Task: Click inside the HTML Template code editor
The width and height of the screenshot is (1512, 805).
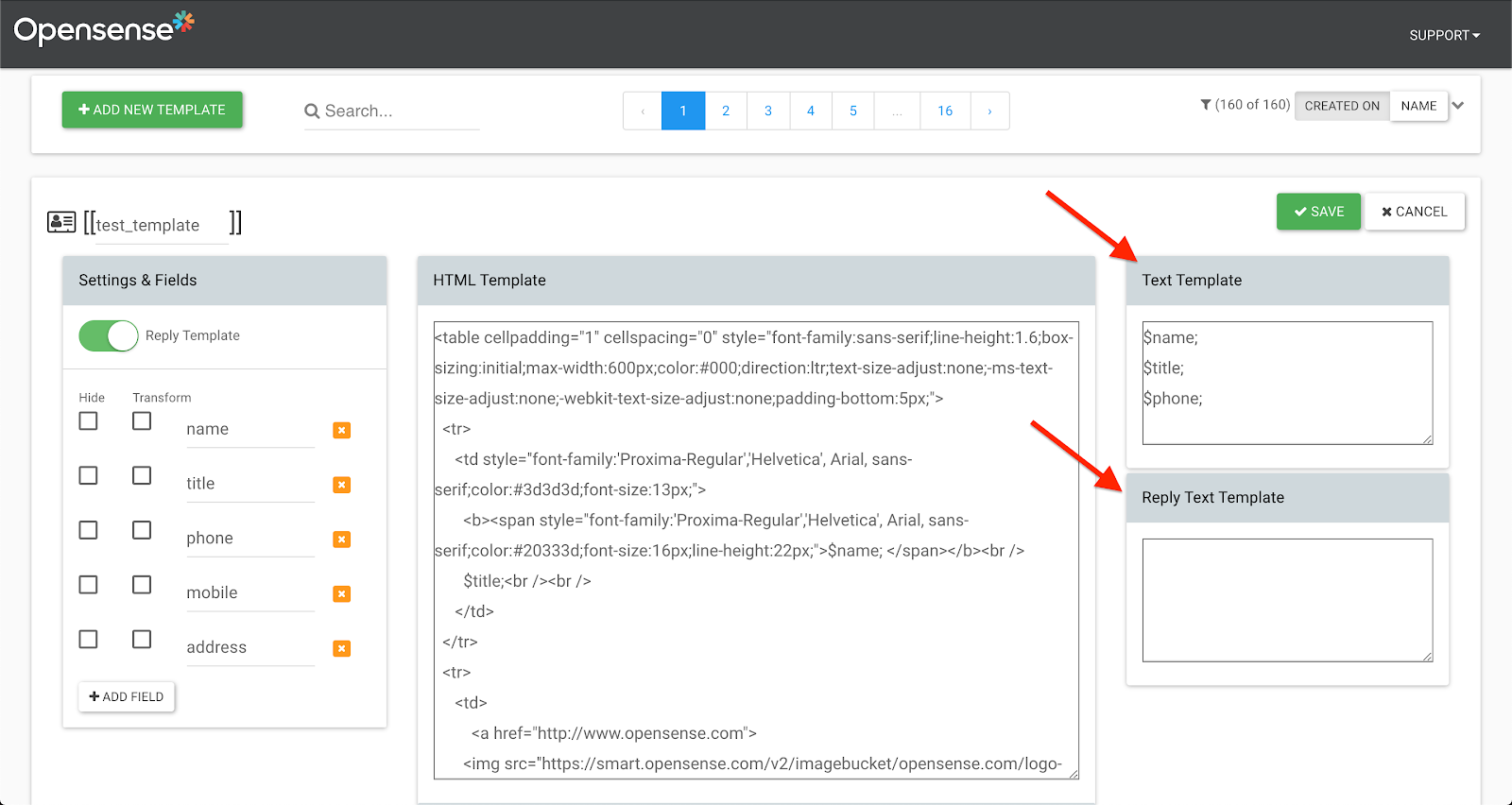Action: pos(756,551)
